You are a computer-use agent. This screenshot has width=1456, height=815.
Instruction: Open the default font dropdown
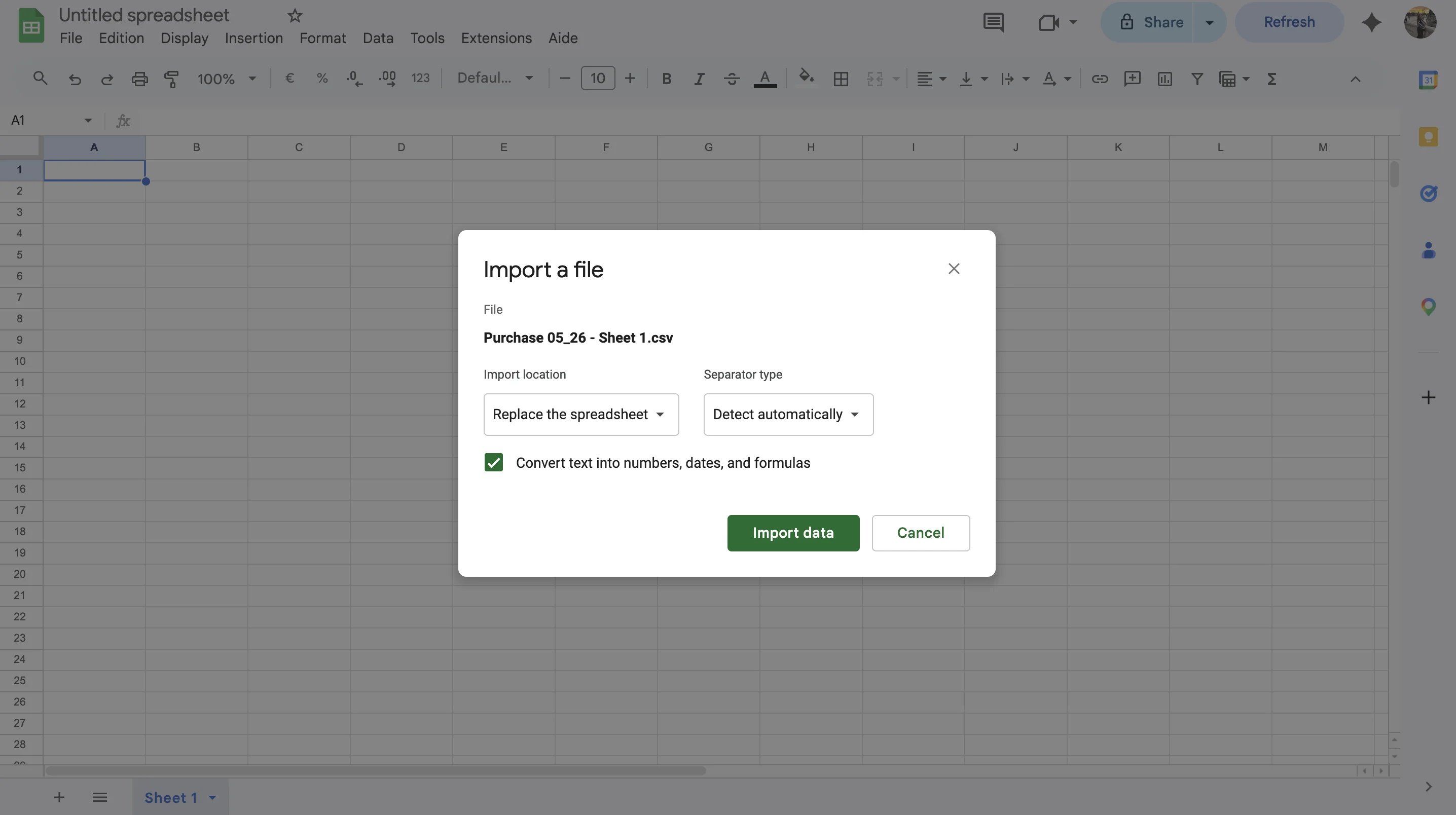pyautogui.click(x=495, y=78)
